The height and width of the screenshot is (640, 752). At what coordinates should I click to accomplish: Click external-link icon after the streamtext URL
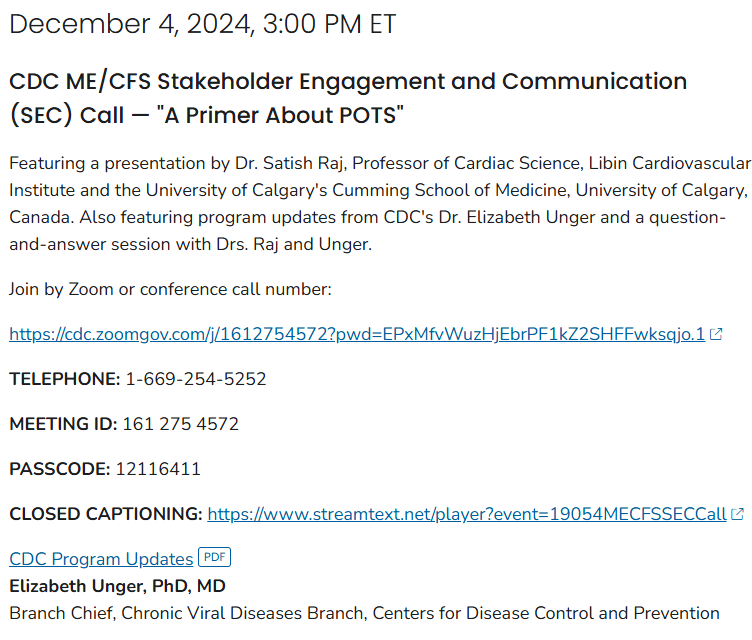[x=738, y=515]
